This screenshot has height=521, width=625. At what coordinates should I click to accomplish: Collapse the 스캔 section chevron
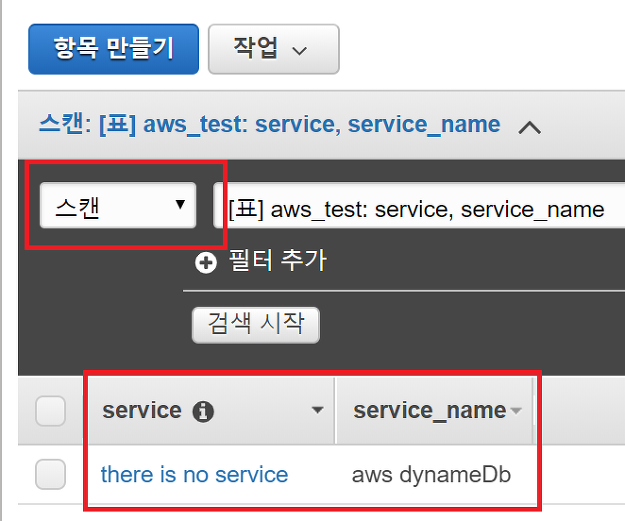coord(529,128)
